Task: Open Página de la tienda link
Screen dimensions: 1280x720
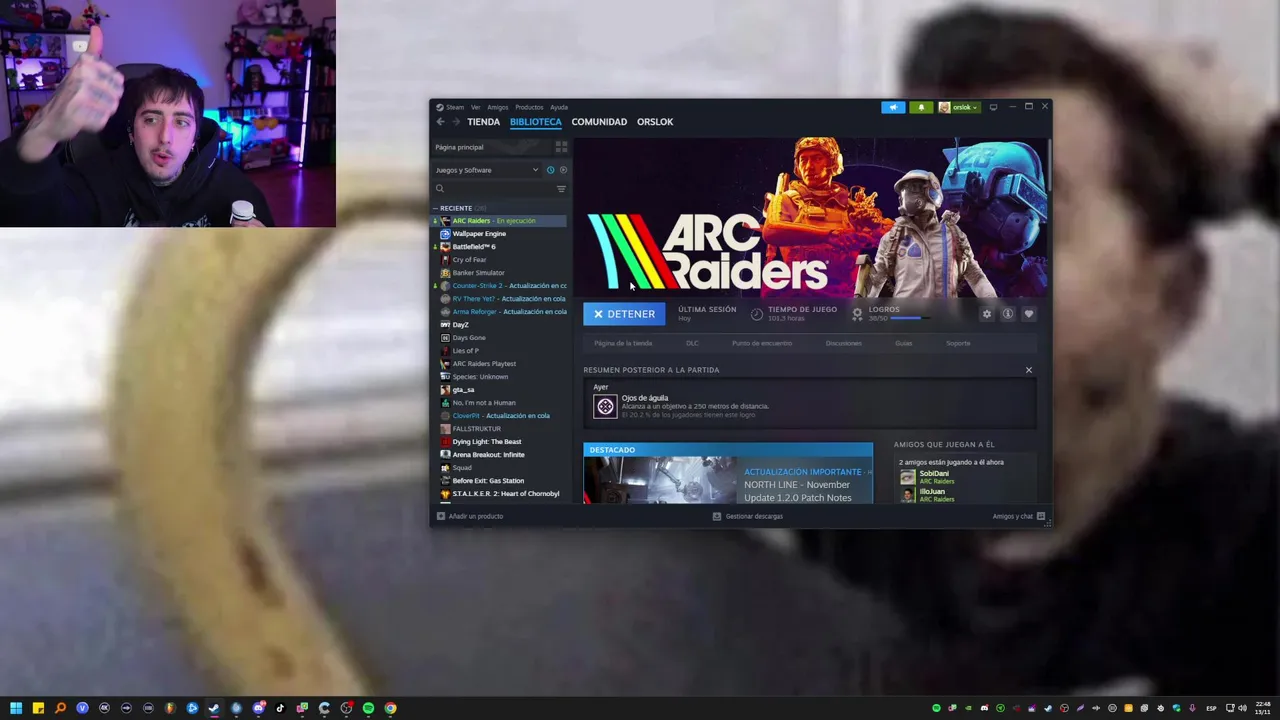Action: pos(623,343)
